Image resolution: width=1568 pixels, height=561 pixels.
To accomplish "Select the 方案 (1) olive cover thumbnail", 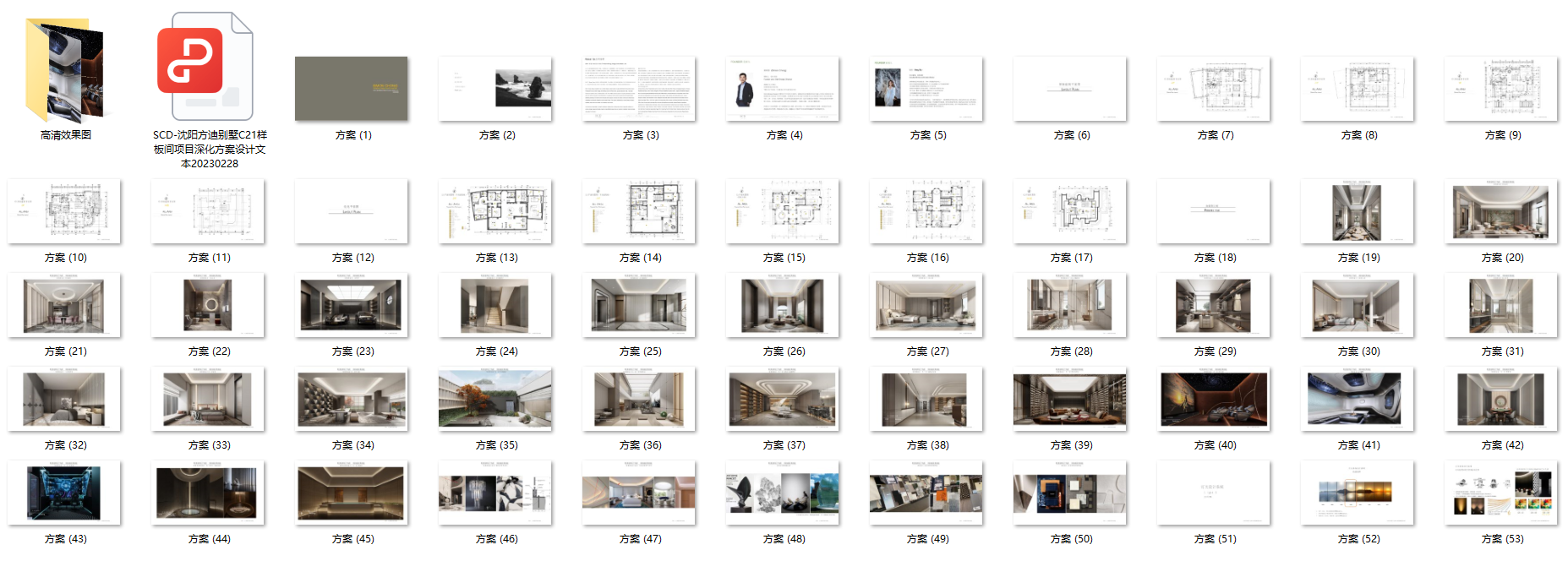I will click(x=351, y=89).
